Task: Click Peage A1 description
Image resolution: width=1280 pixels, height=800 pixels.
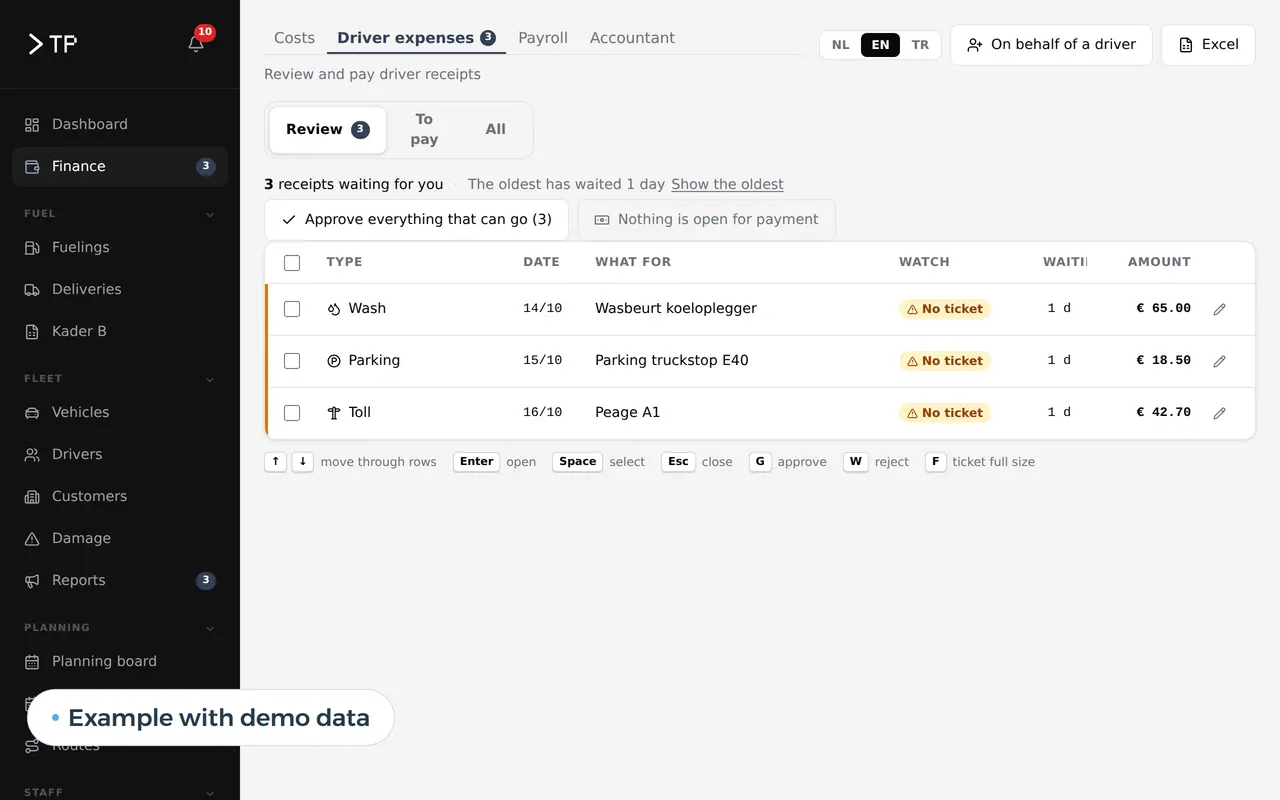Action: [x=628, y=413]
